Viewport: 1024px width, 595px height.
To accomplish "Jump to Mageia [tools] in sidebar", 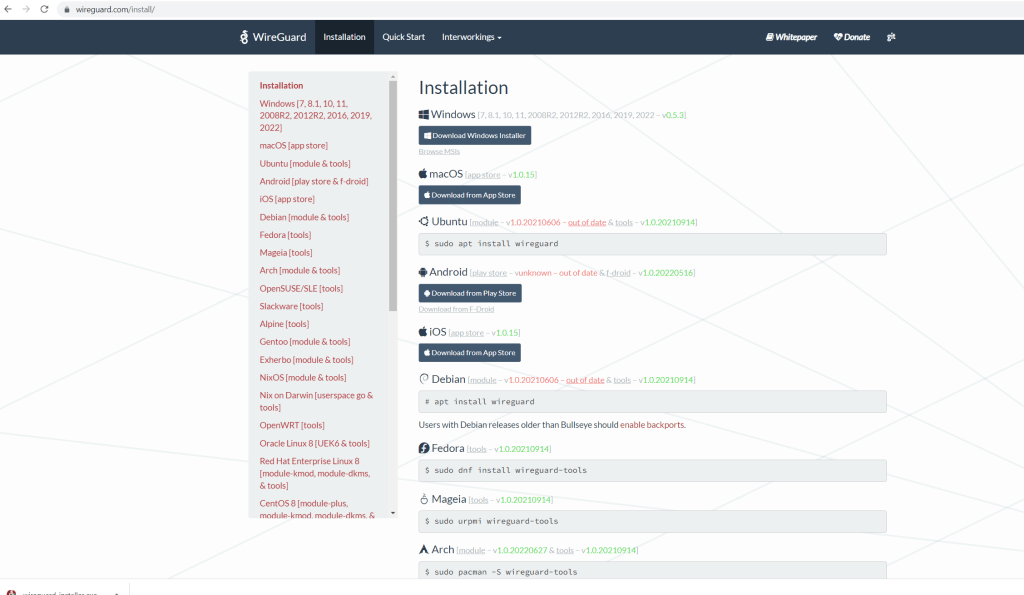I will coord(286,253).
